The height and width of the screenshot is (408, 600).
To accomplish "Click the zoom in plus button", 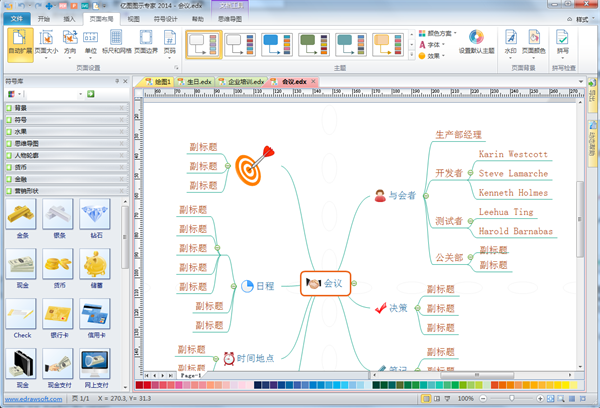I will pos(540,398).
